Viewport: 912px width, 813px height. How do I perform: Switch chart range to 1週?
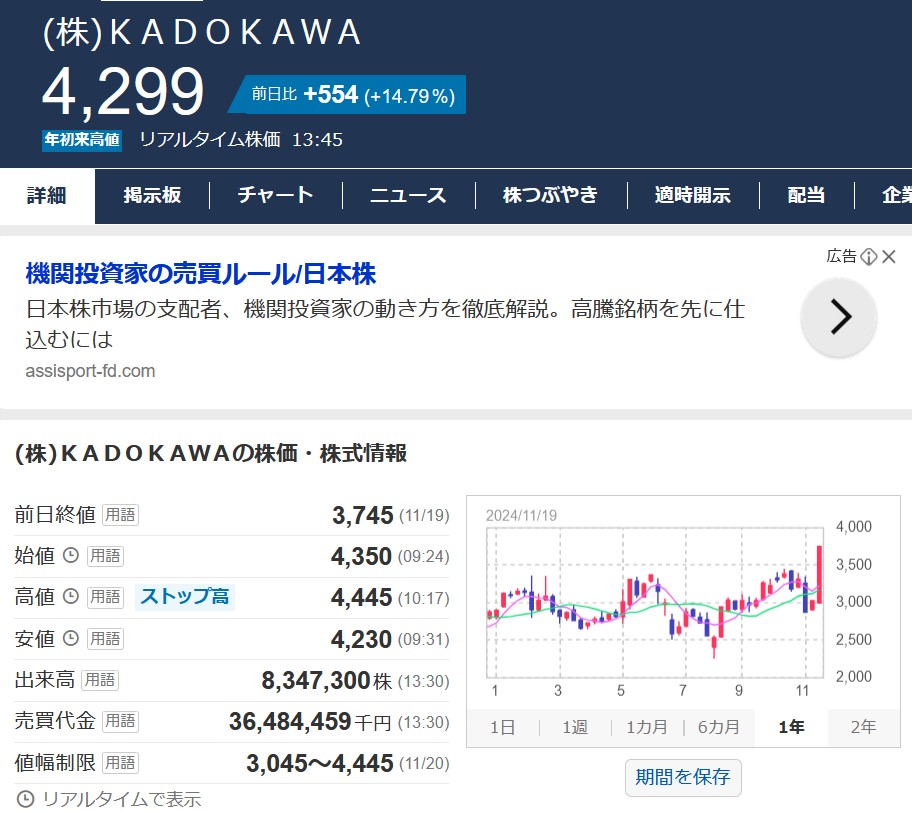tap(575, 727)
